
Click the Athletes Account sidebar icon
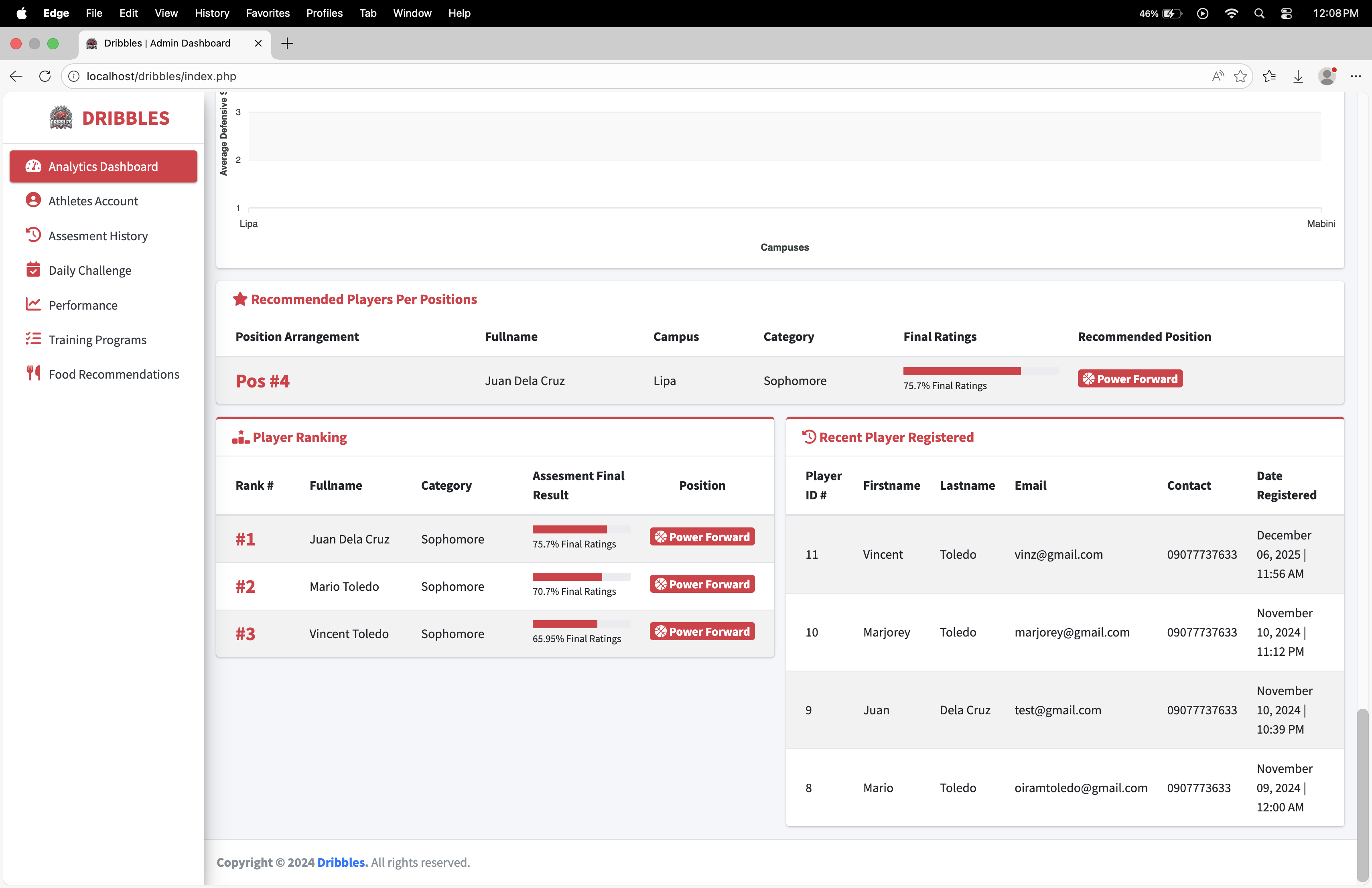click(x=33, y=200)
